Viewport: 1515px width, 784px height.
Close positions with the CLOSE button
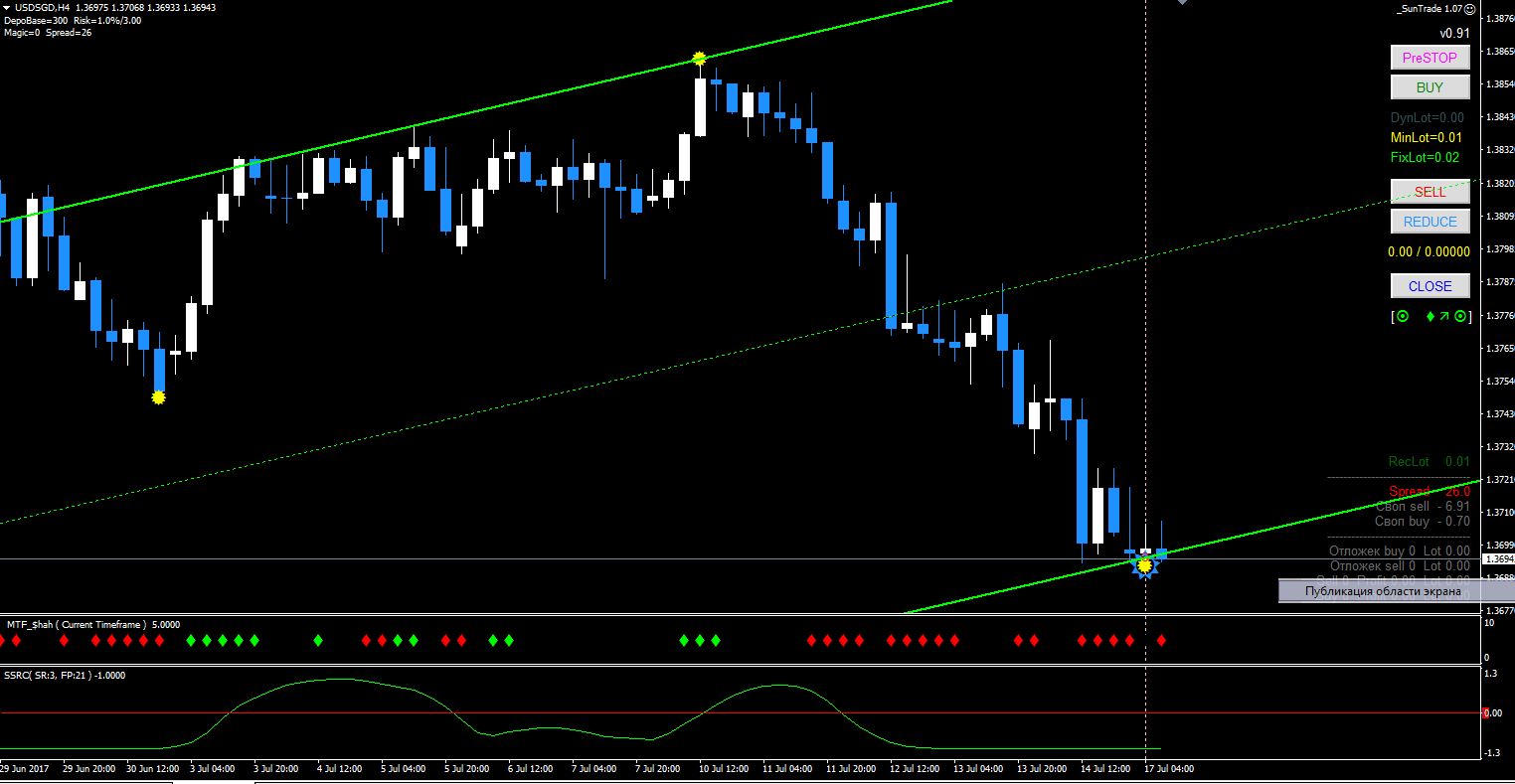tap(1430, 286)
